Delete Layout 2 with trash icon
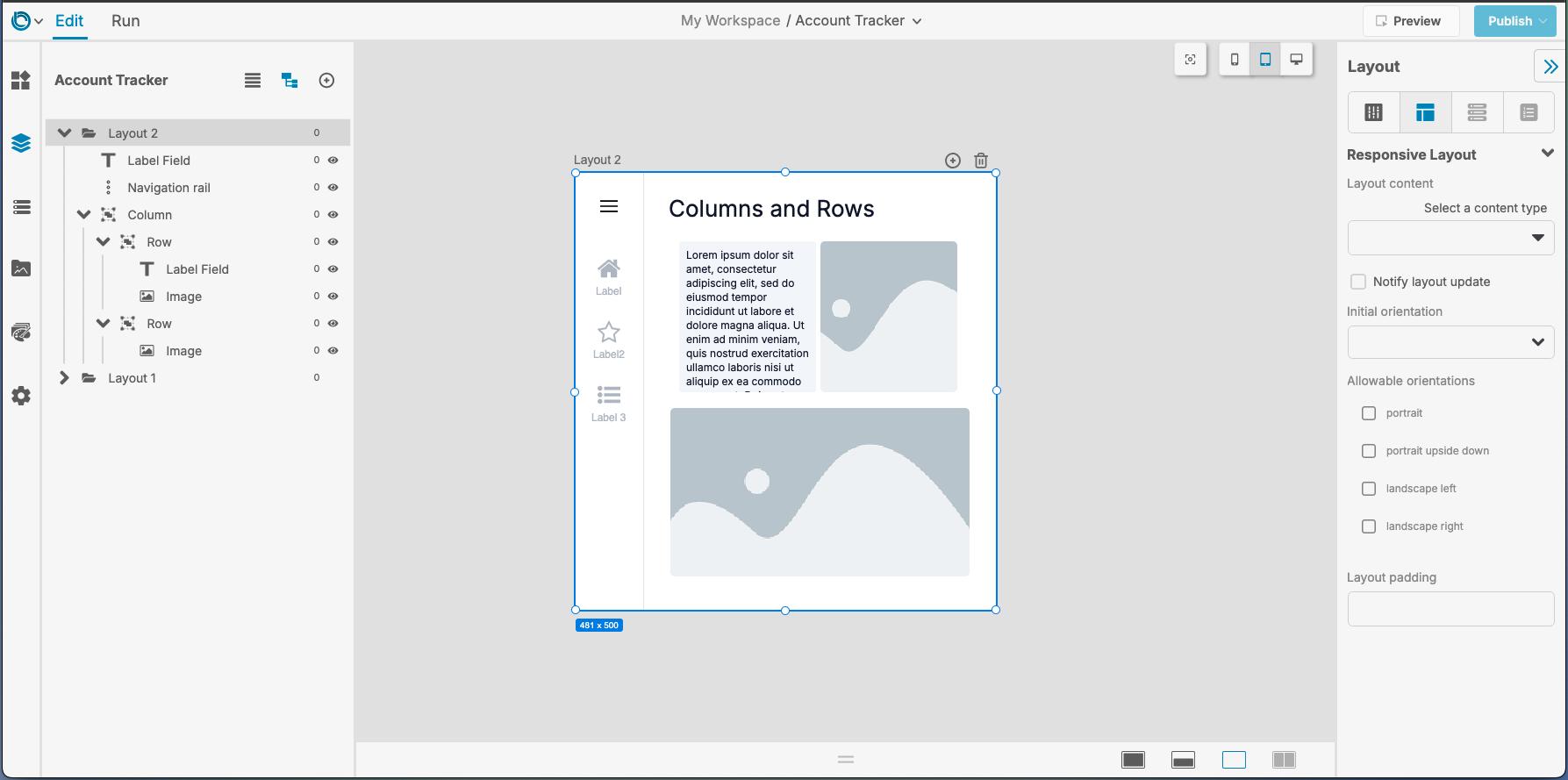 pos(981,161)
